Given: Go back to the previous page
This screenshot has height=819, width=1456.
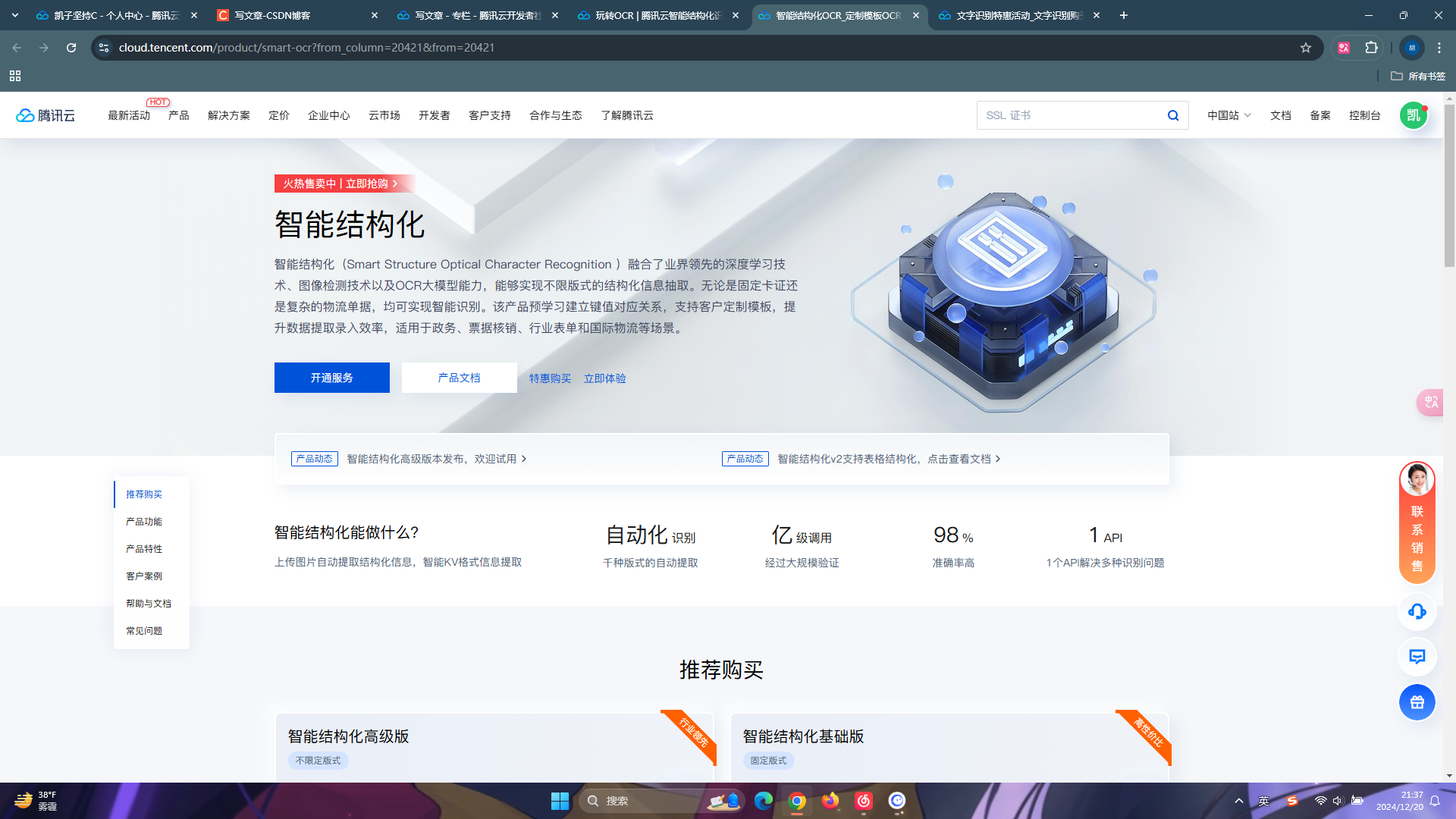Looking at the screenshot, I should tap(17, 48).
